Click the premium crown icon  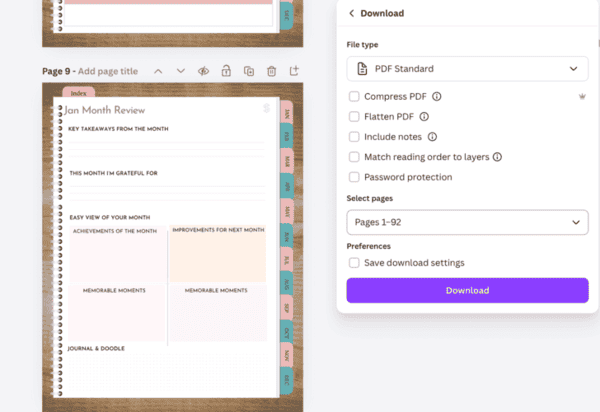coord(582,96)
